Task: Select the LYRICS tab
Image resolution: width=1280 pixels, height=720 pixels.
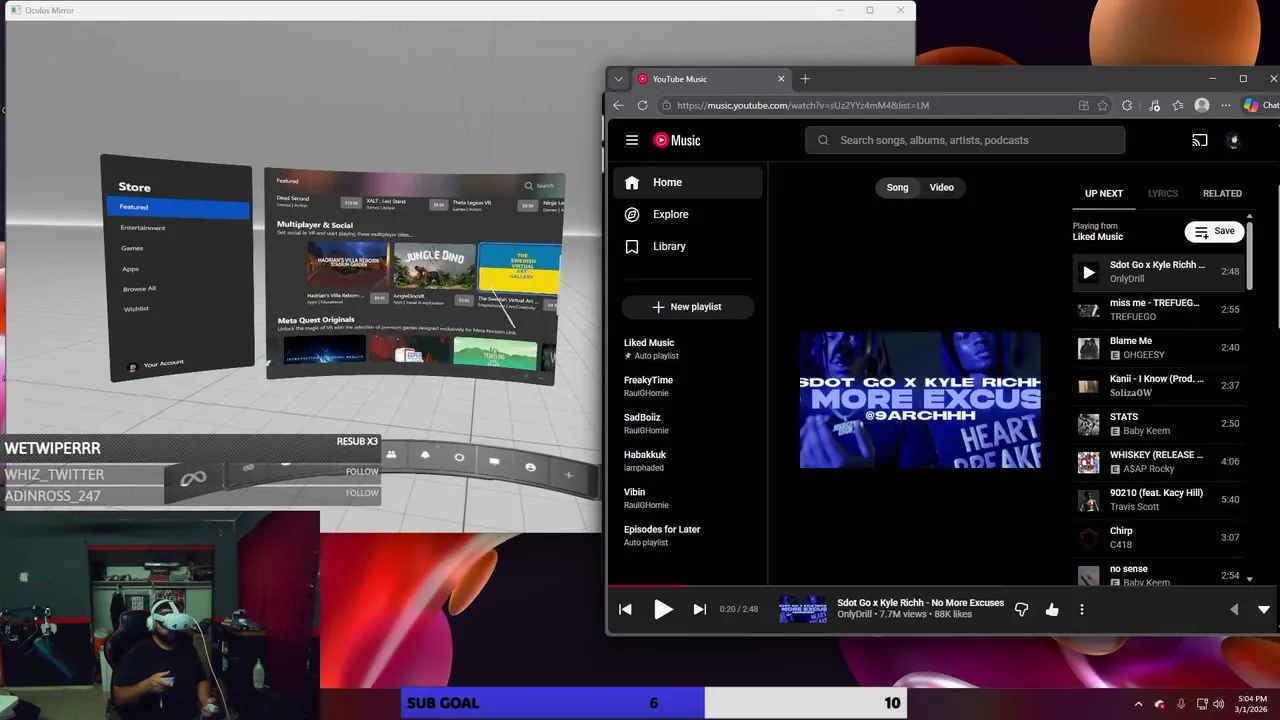Action: [x=1163, y=193]
